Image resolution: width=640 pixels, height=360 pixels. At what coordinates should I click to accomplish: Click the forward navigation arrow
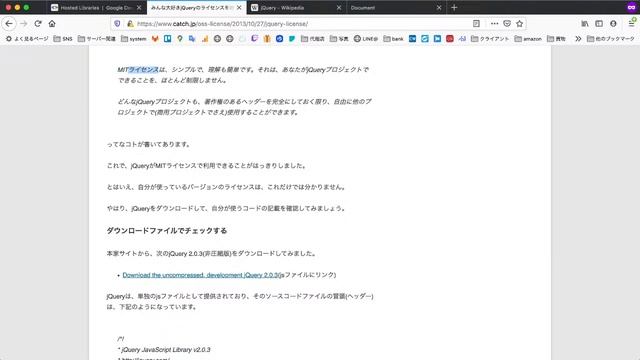(x=24, y=24)
